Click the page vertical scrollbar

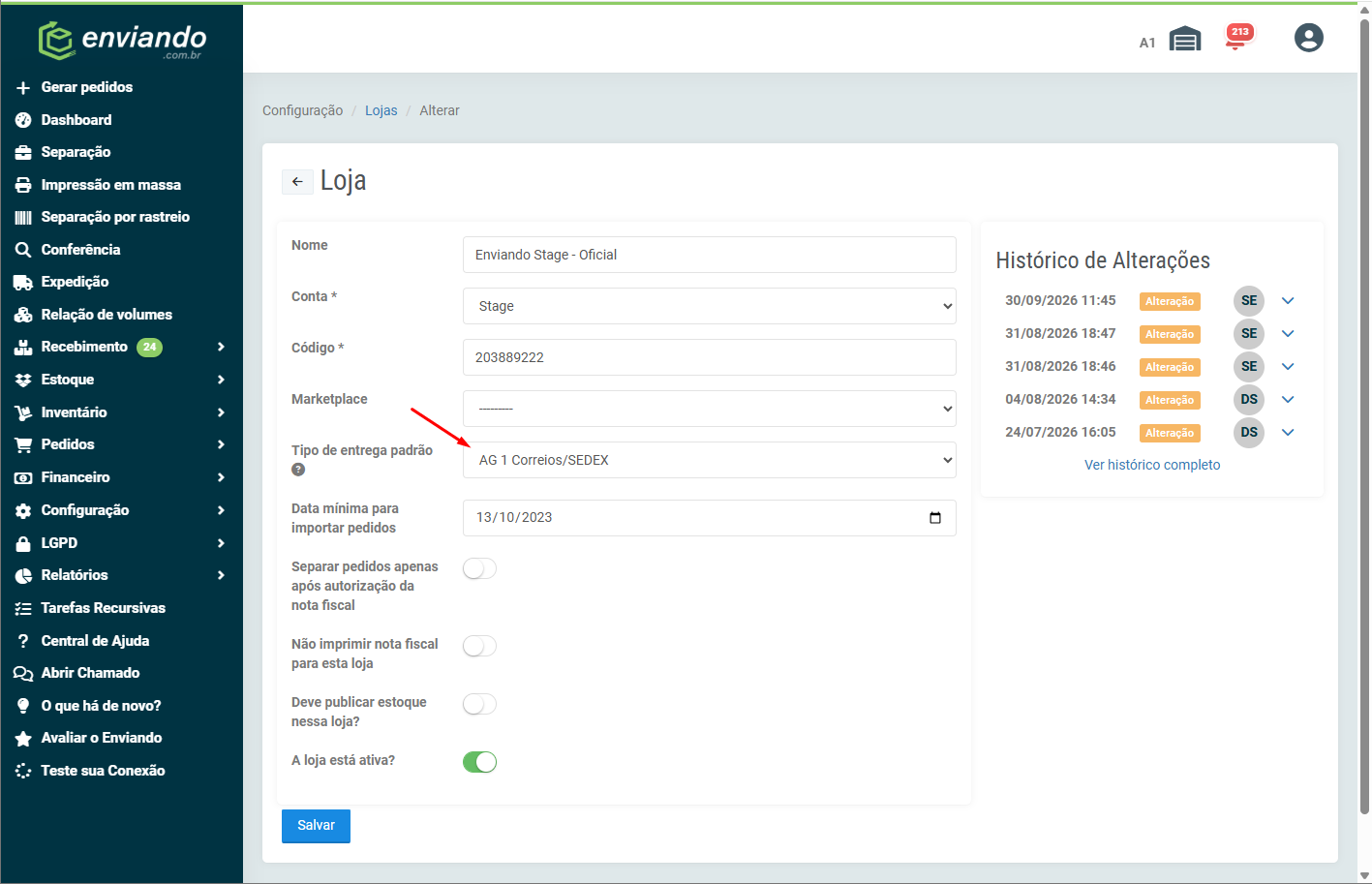[1364, 416]
